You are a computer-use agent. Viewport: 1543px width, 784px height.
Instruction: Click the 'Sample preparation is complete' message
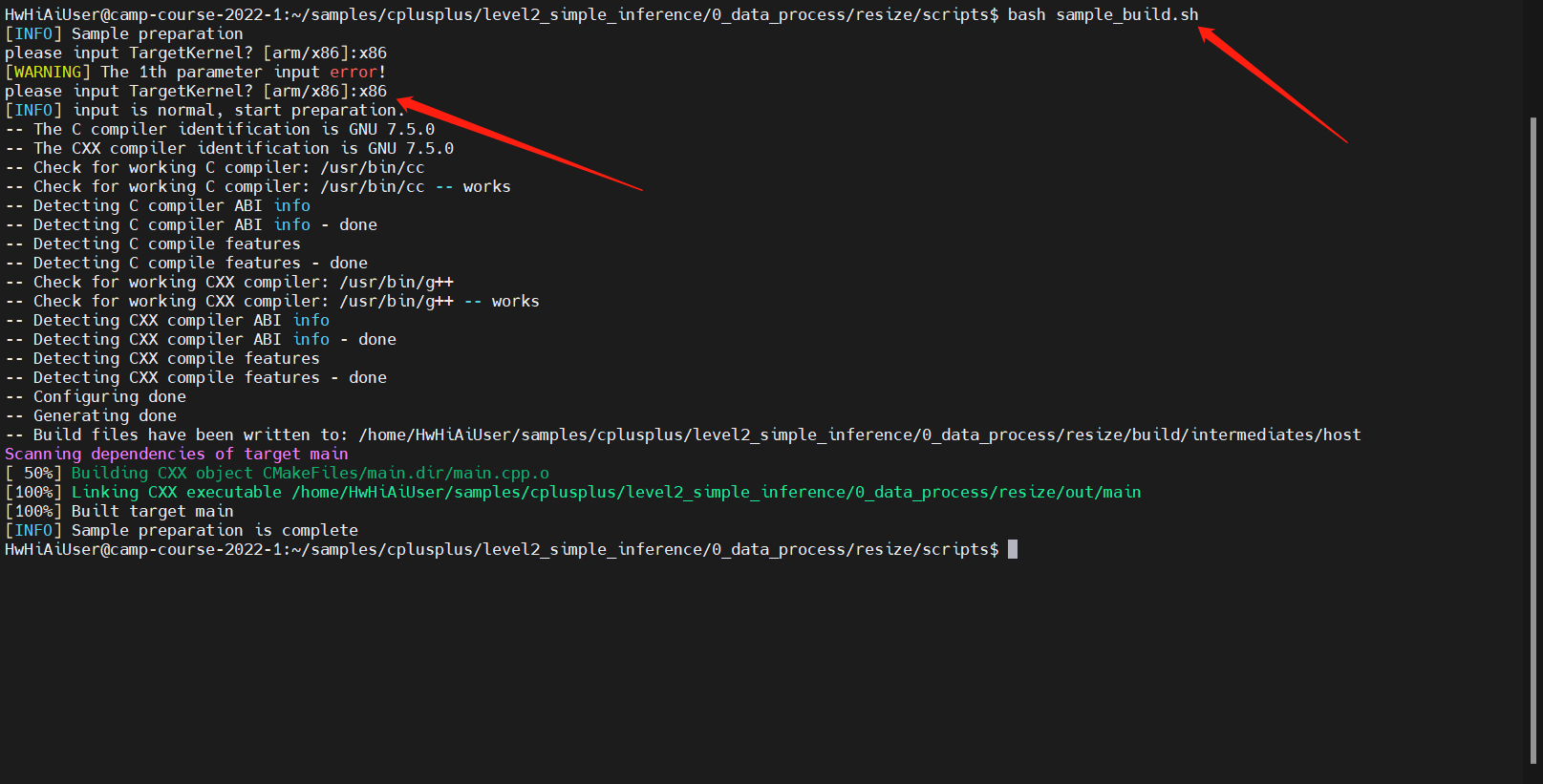(x=215, y=530)
